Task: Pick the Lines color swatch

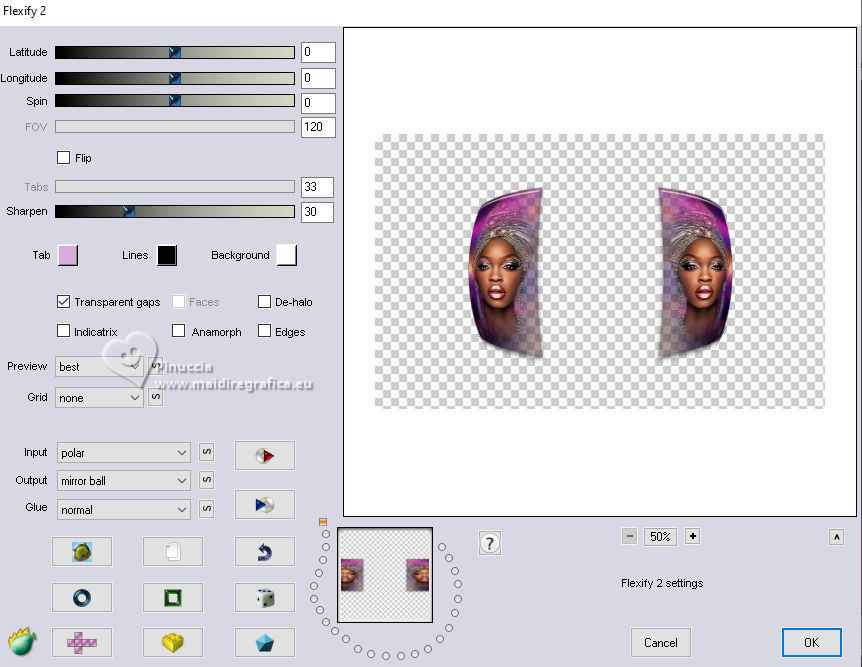Action: [167, 255]
